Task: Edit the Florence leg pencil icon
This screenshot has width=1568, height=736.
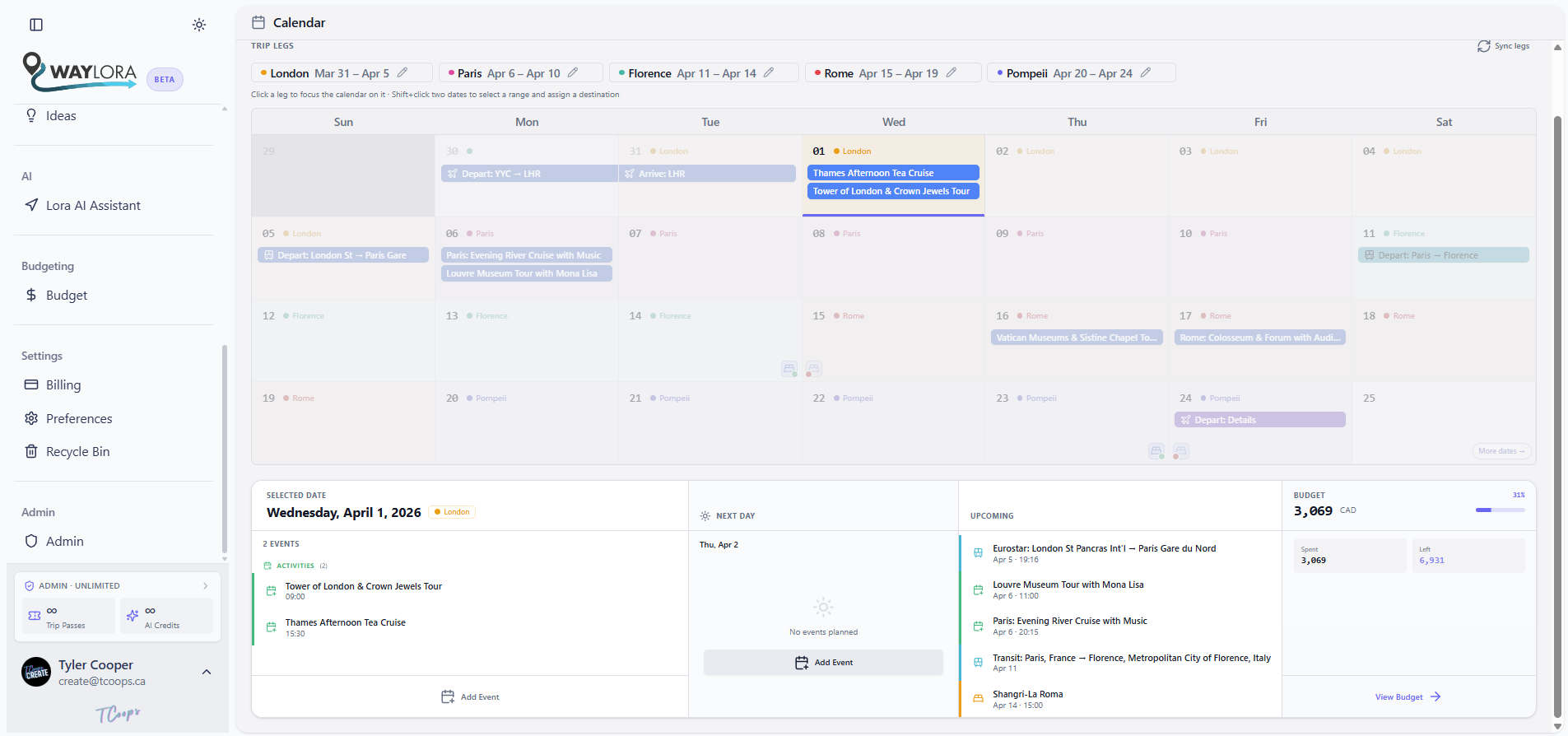Action: click(769, 72)
